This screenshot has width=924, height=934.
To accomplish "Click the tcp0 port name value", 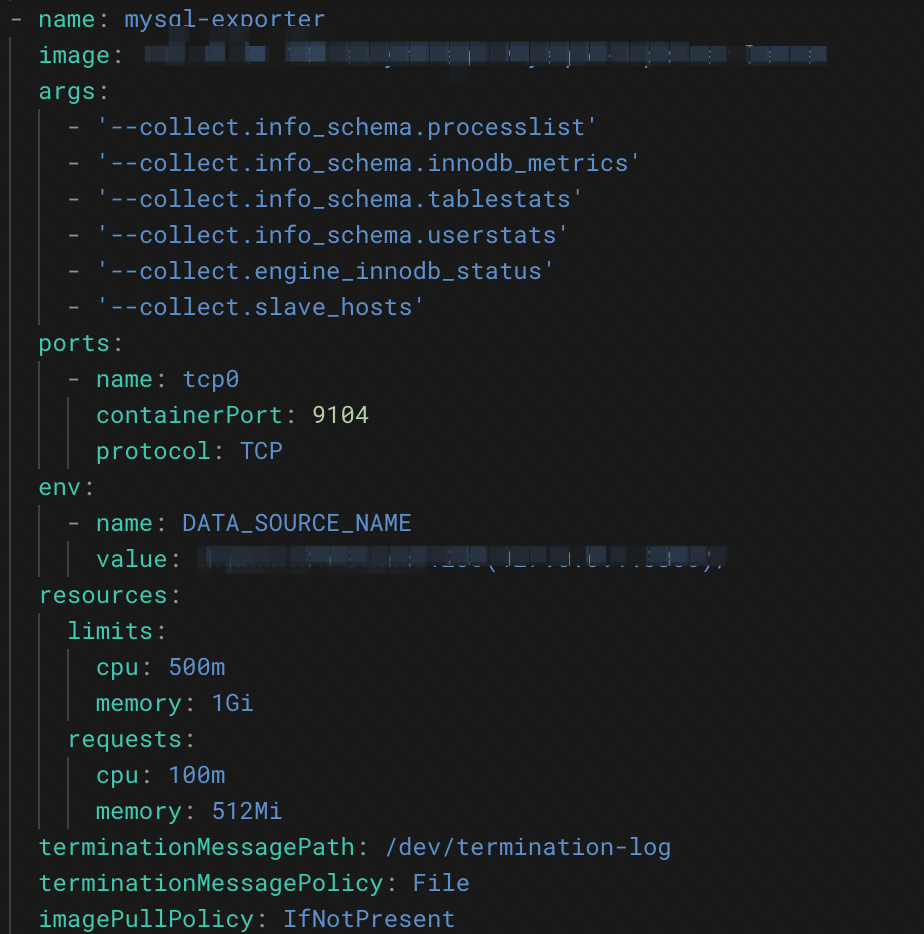I will [x=210, y=379].
